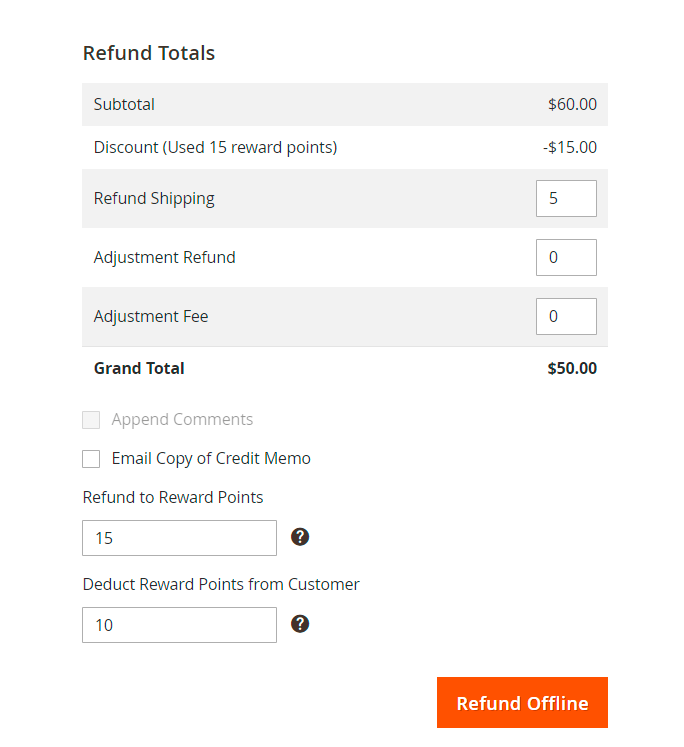Focus the Refund Shipping amount field
684x747 pixels.
(566, 198)
